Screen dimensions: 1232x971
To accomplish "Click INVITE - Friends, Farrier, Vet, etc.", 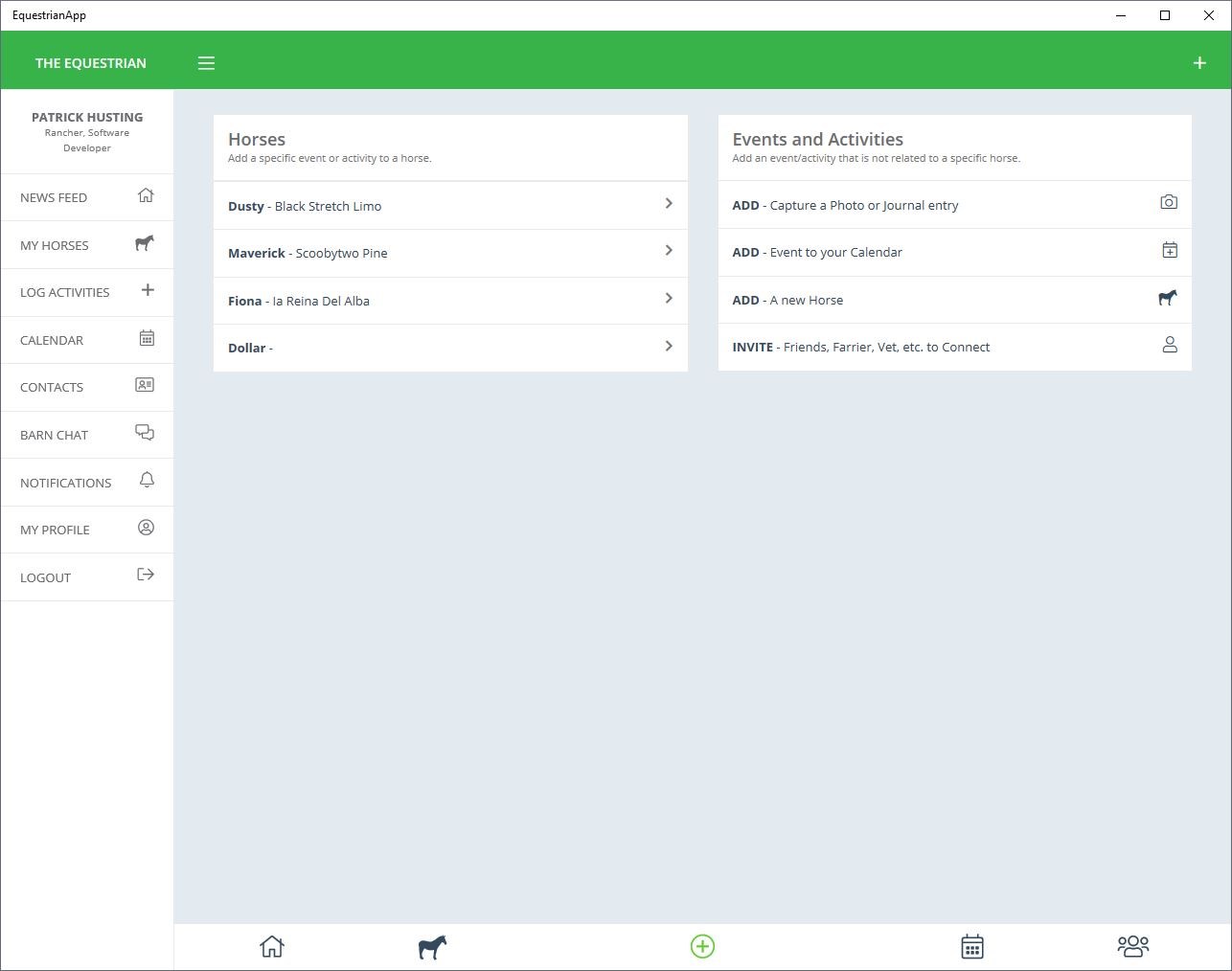I will pyautogui.click(x=955, y=347).
